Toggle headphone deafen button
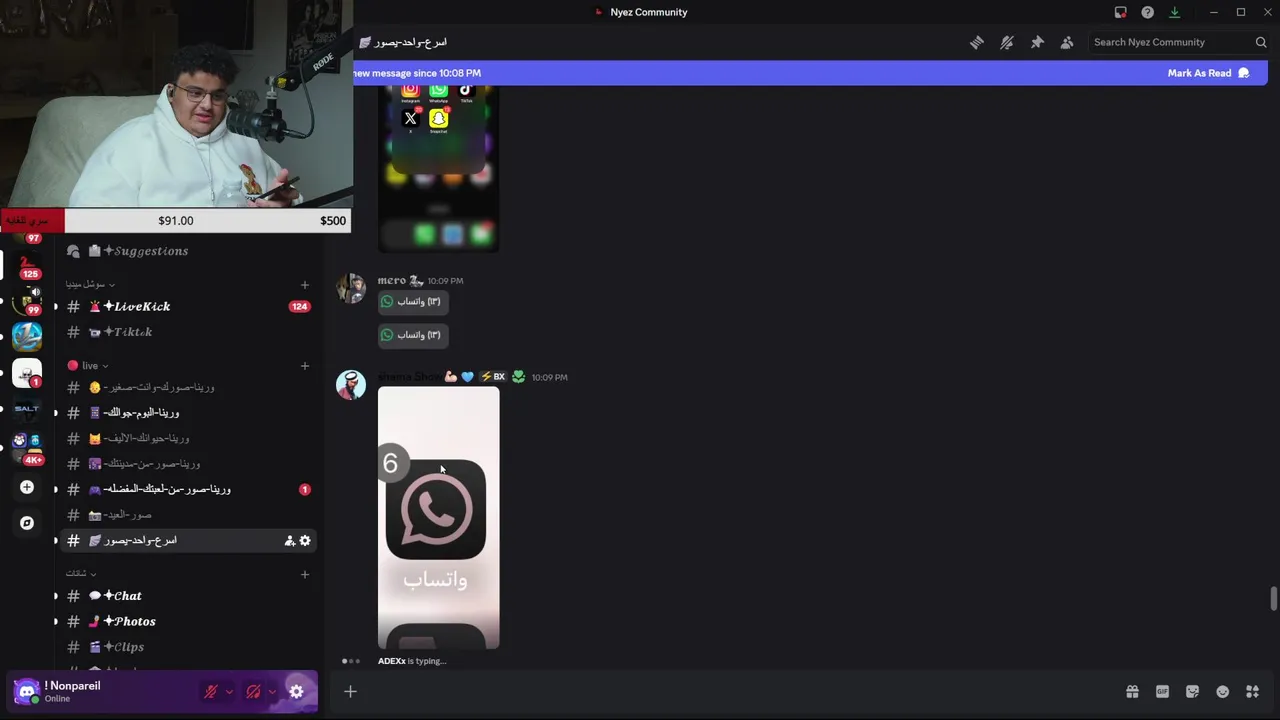The width and height of the screenshot is (1280, 720). point(254,691)
